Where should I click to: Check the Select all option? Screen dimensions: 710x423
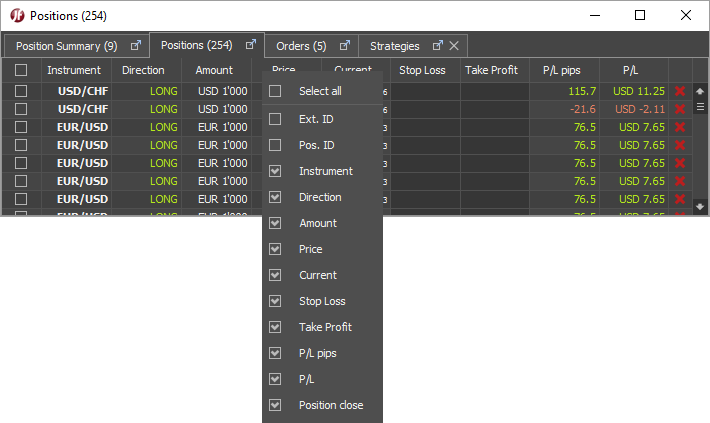click(x=275, y=92)
